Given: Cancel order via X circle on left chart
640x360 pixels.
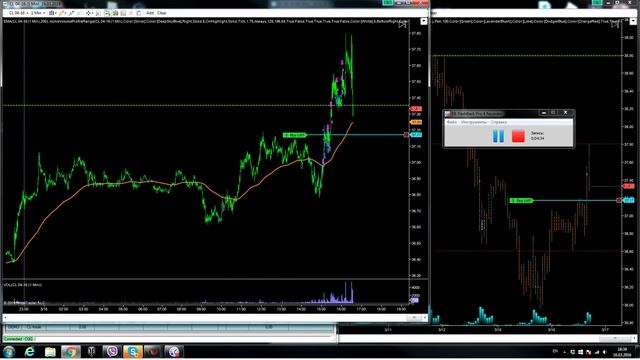Looking at the screenshot, I should pyautogui.click(x=406, y=135).
